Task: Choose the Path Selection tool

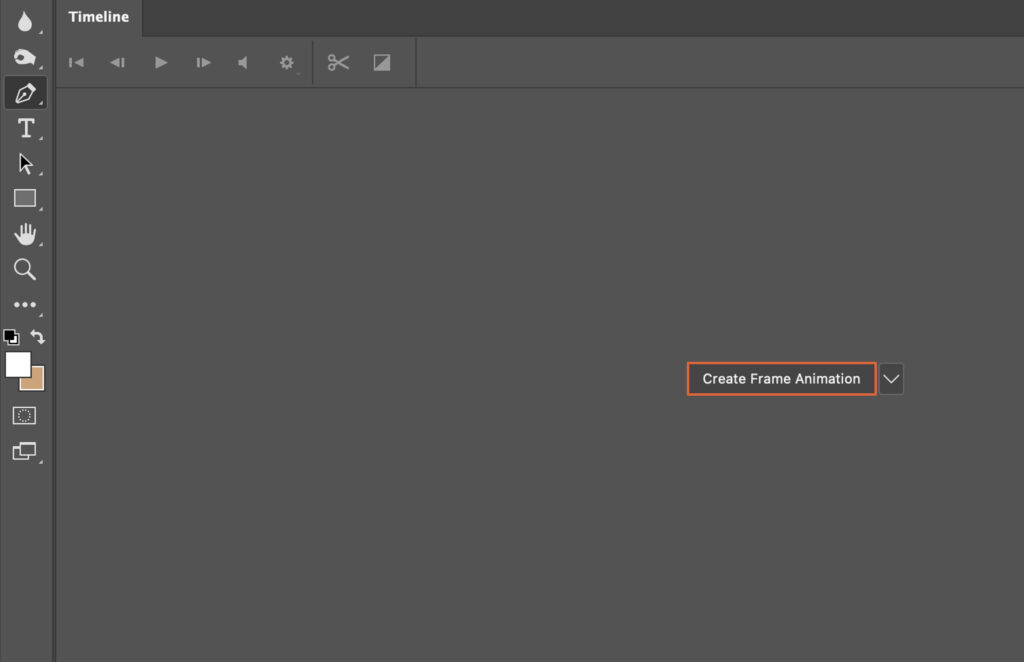Action: (24, 162)
